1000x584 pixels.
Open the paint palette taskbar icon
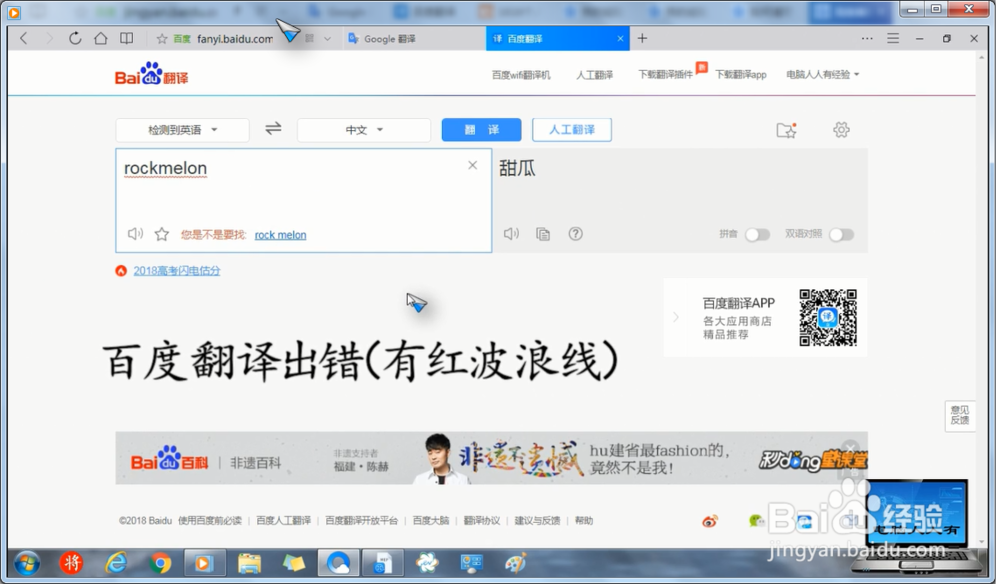(x=515, y=564)
